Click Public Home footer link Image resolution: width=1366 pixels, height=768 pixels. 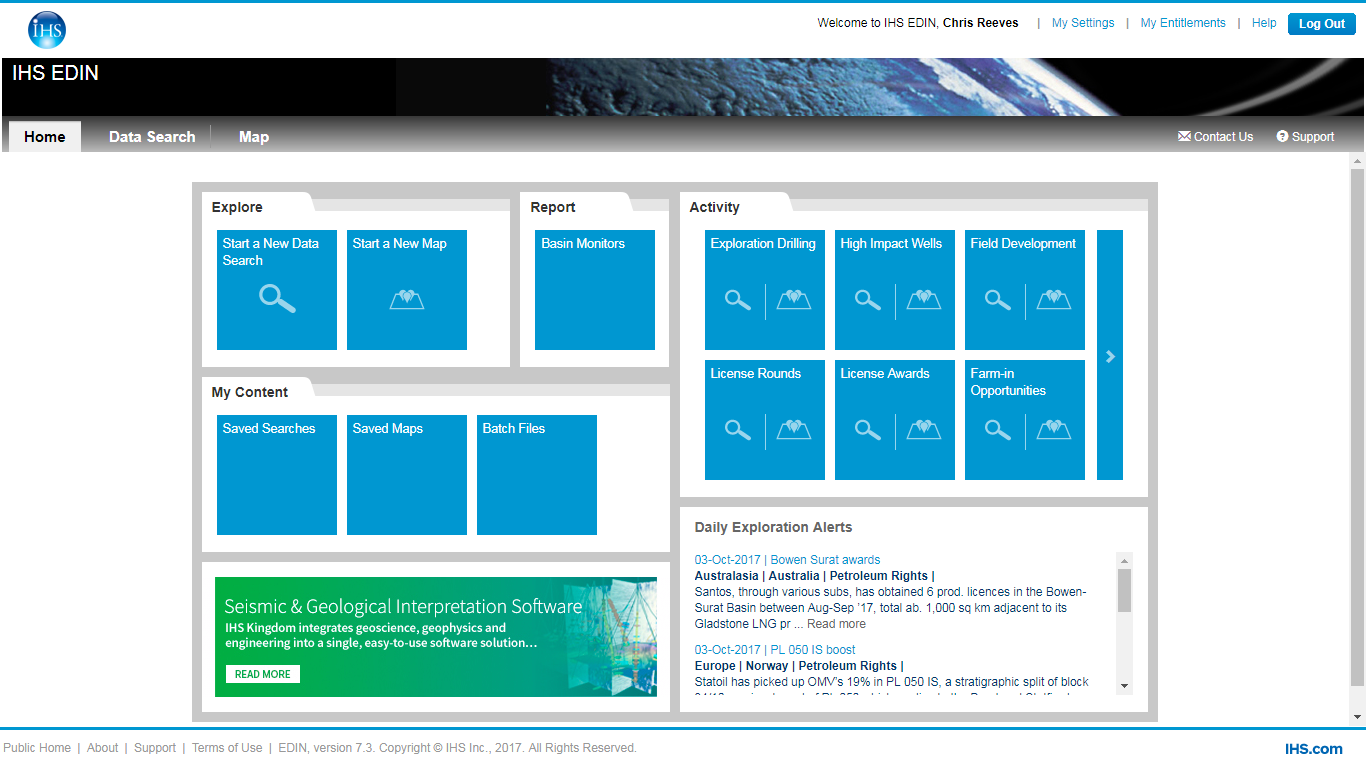pos(37,748)
